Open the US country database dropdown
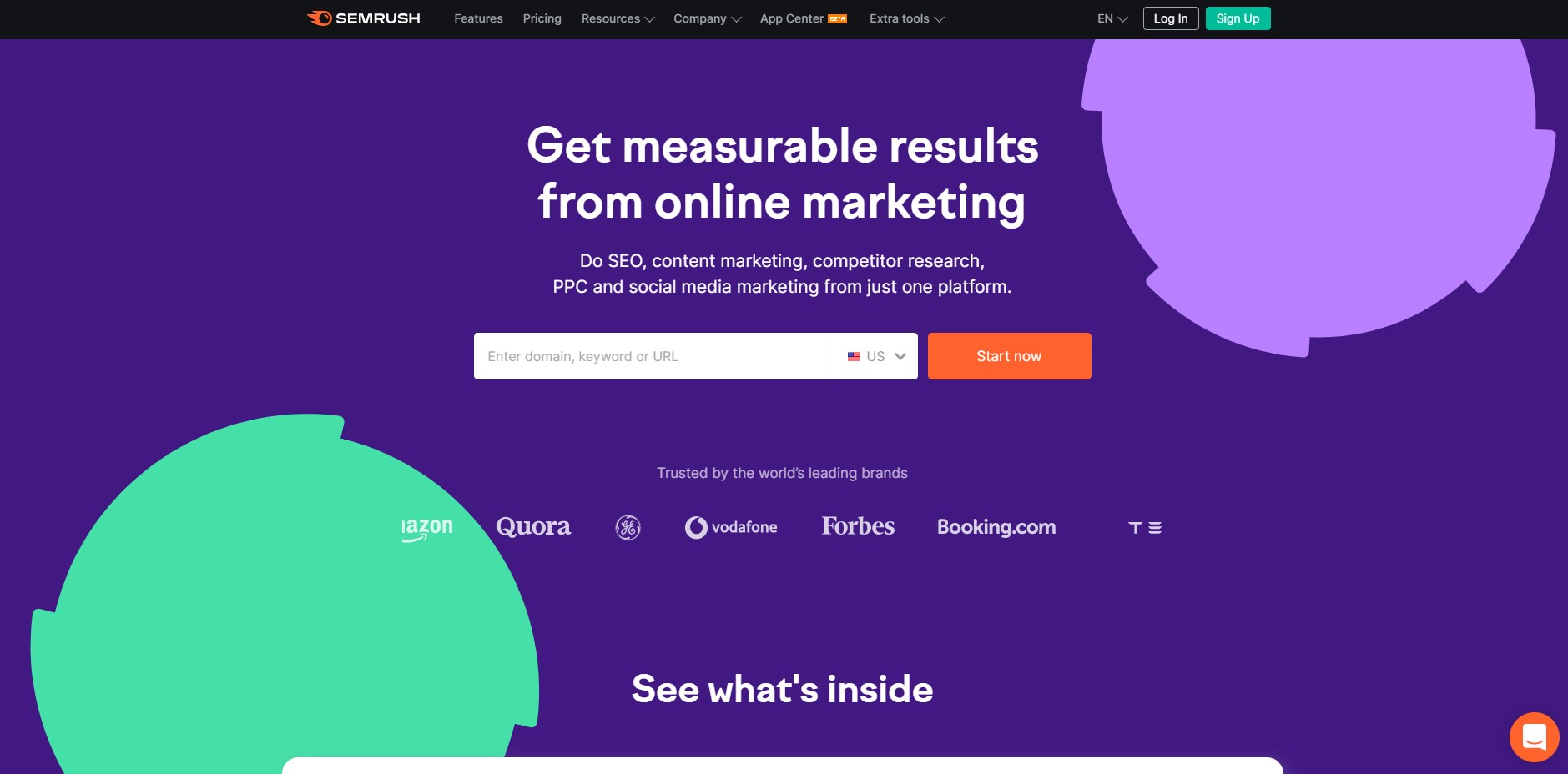Screen dimensions: 1568x774 click(x=876, y=356)
